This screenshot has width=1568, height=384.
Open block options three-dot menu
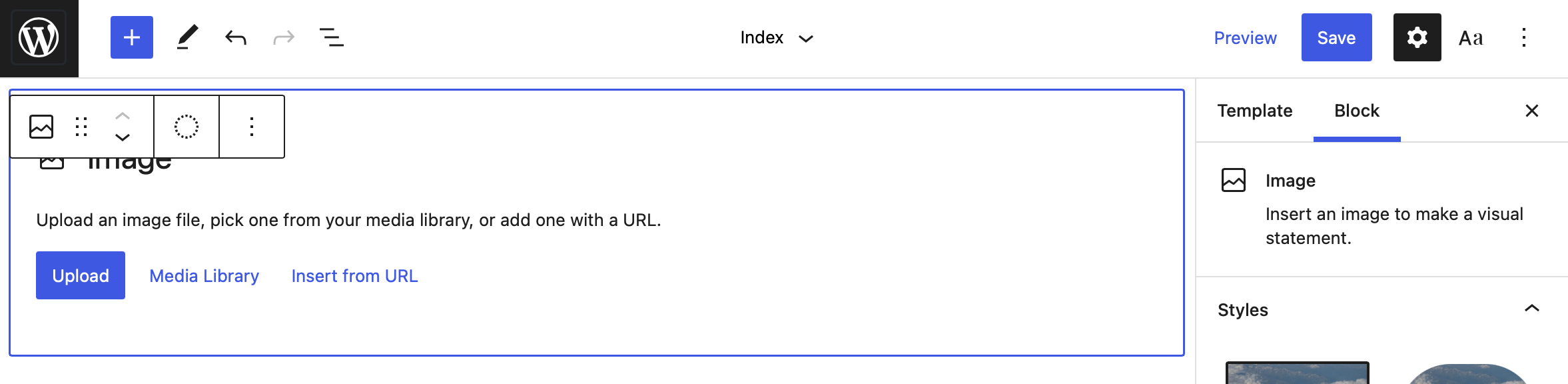click(252, 126)
